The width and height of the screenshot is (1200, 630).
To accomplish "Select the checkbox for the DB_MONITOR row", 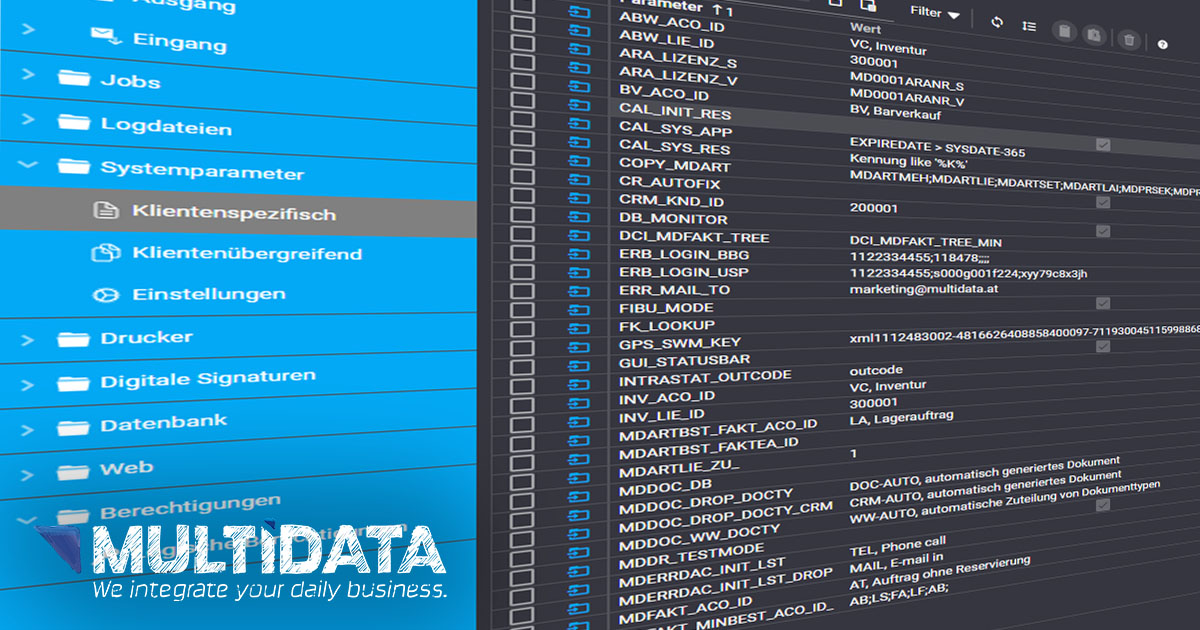I will 523,215.
